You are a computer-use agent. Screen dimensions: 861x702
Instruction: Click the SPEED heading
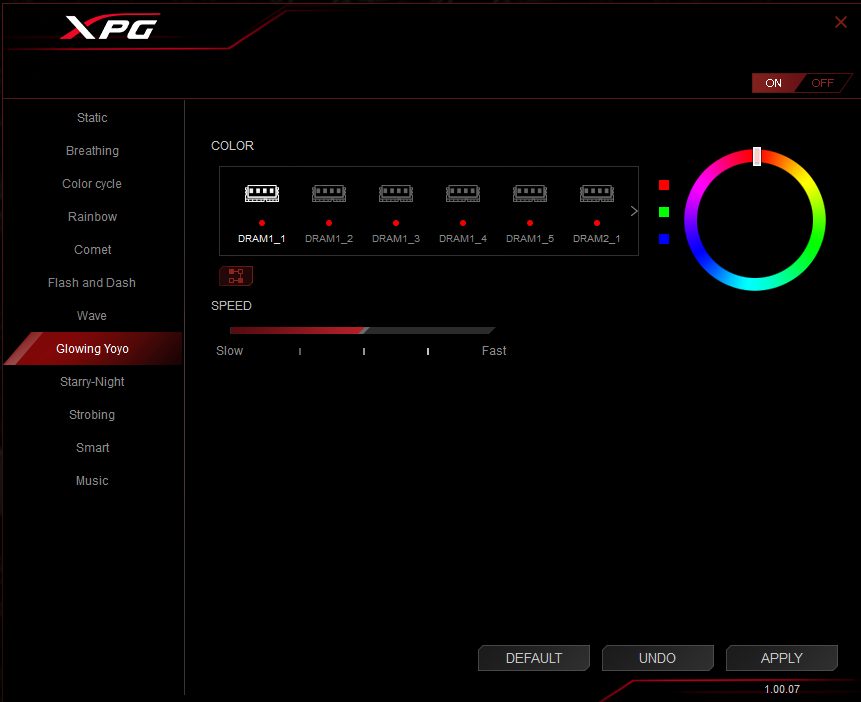[231, 305]
